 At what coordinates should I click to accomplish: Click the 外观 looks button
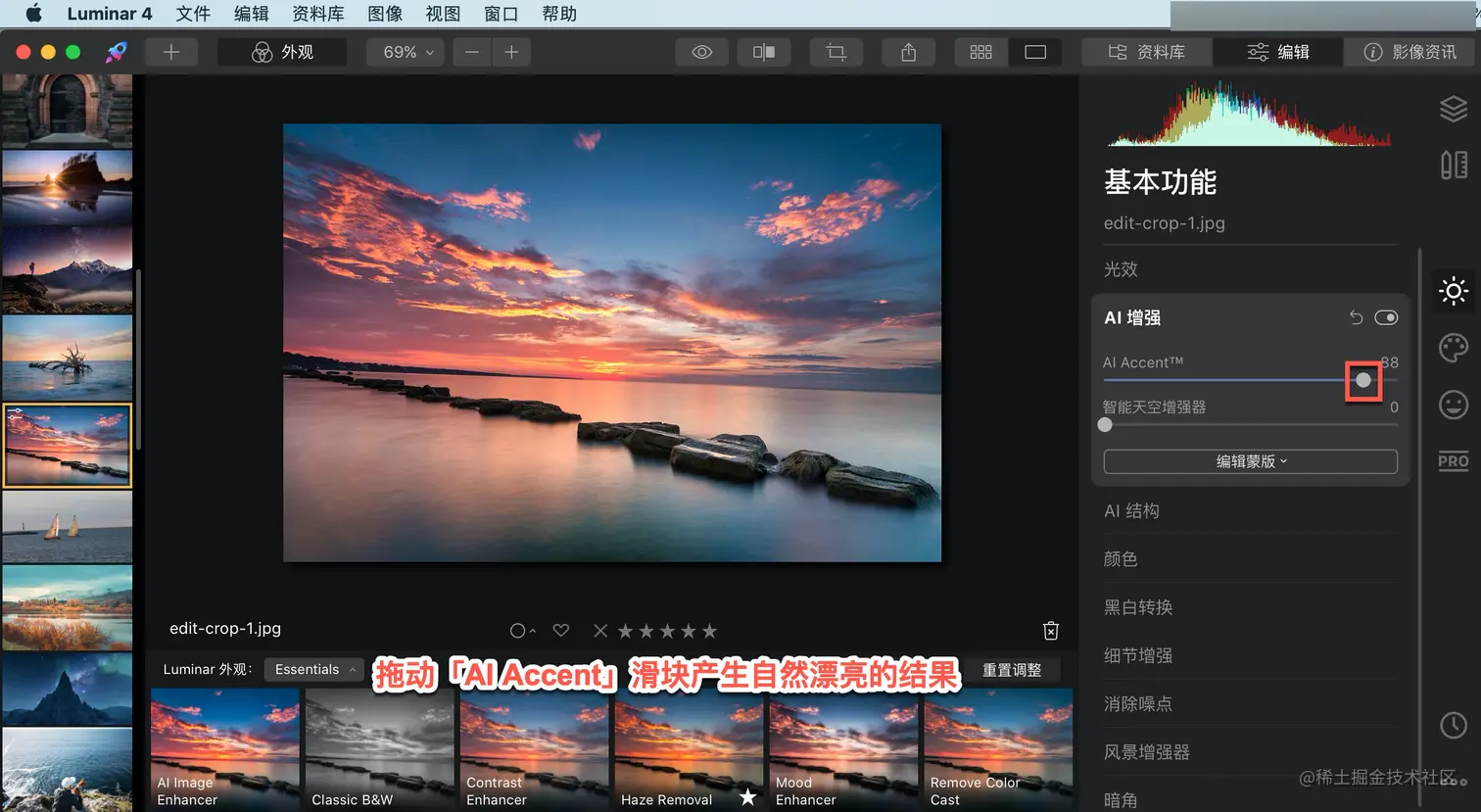282,52
